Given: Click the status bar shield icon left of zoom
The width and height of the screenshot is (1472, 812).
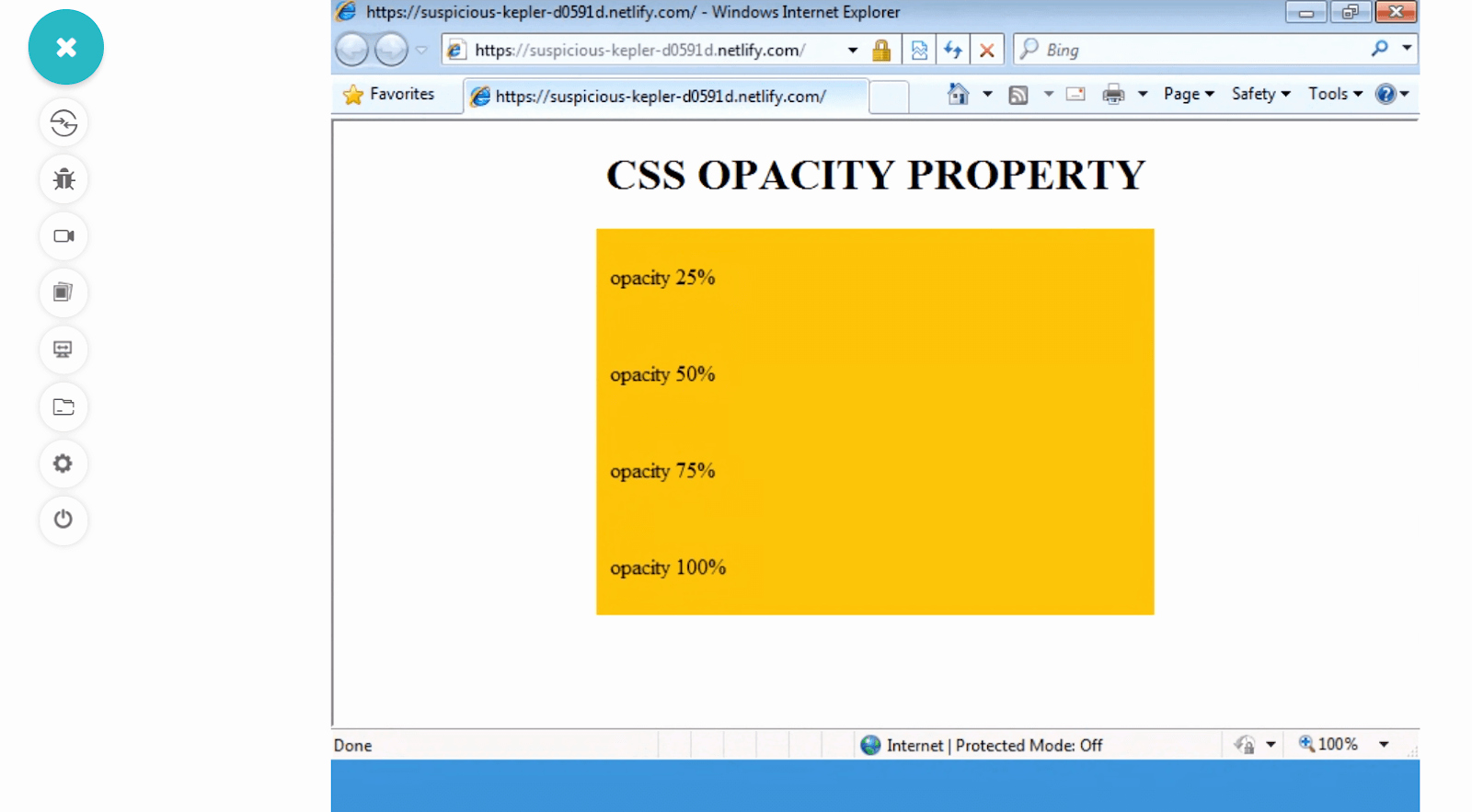Looking at the screenshot, I should click(x=1245, y=745).
